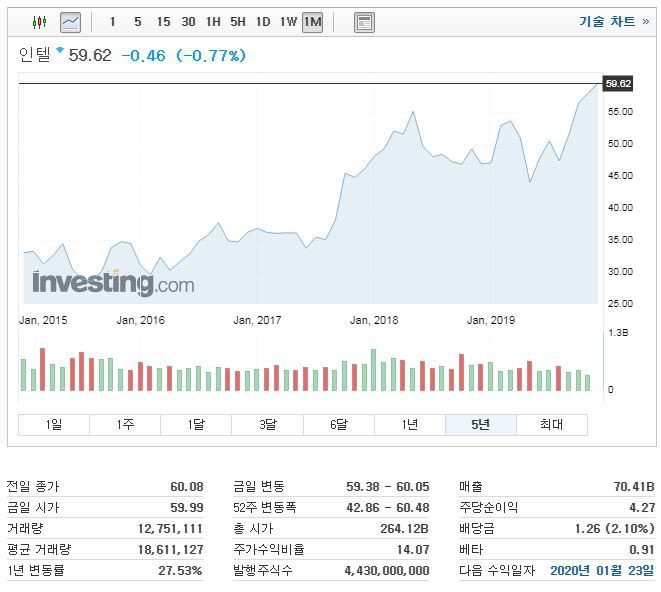Click the 매출 value 70.41B

pos(634,487)
